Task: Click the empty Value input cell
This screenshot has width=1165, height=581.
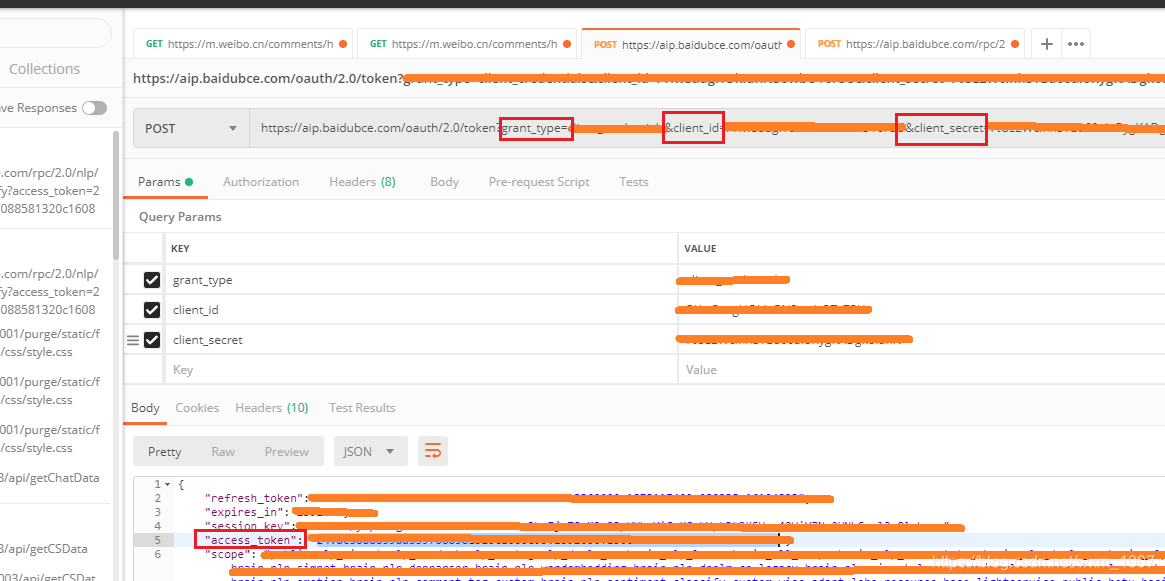Action: pos(921,369)
